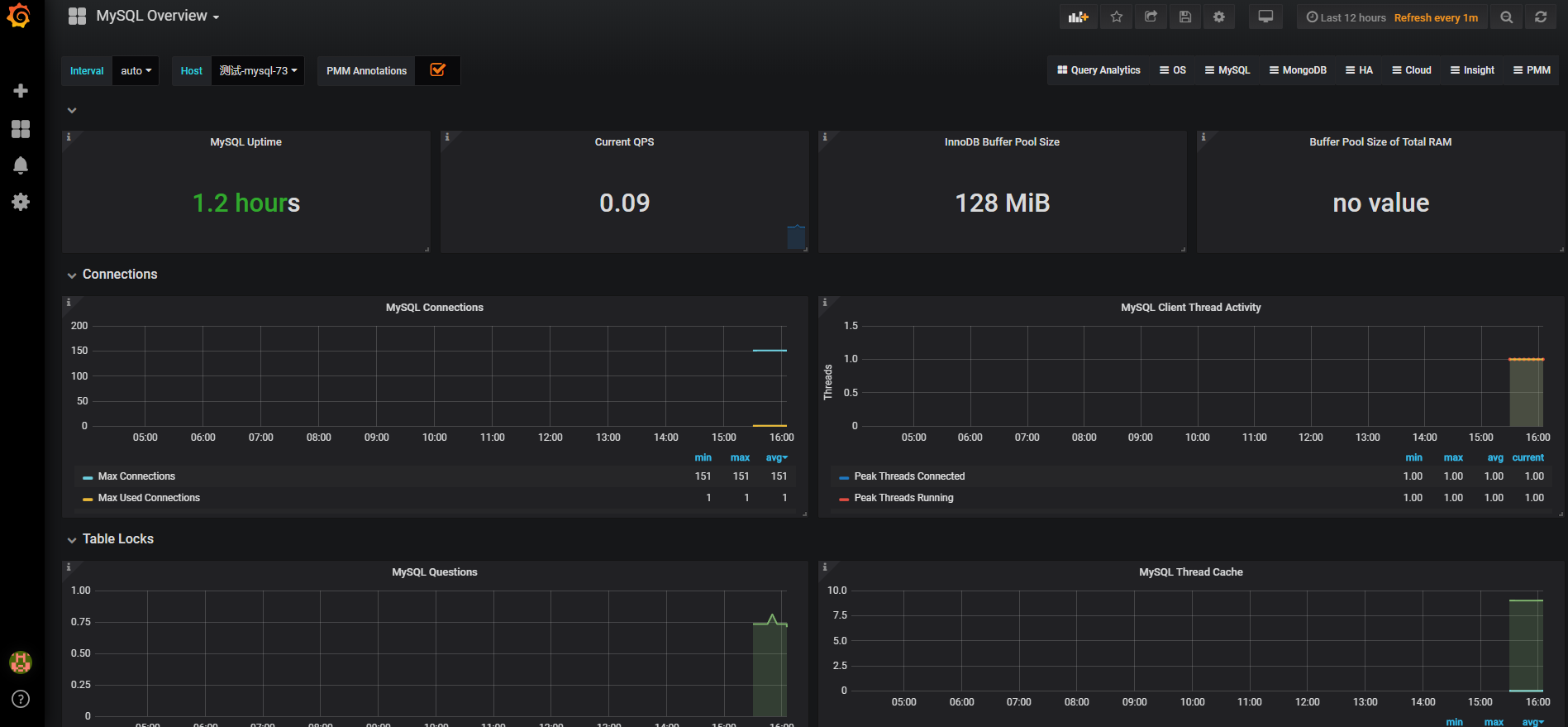Open the Help question mark icon

tap(21, 699)
